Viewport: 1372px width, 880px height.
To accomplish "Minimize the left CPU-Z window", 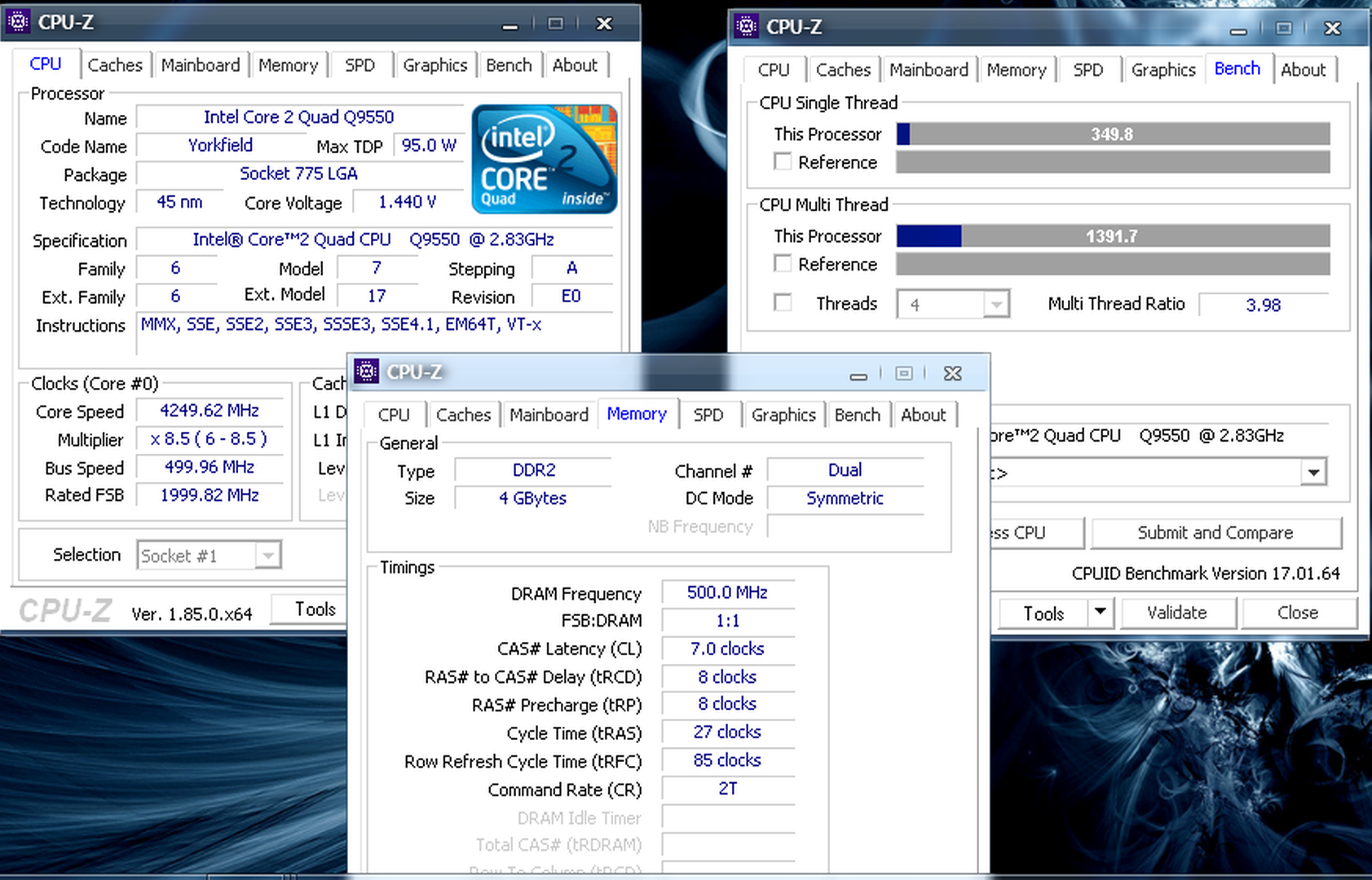I will pos(510,24).
